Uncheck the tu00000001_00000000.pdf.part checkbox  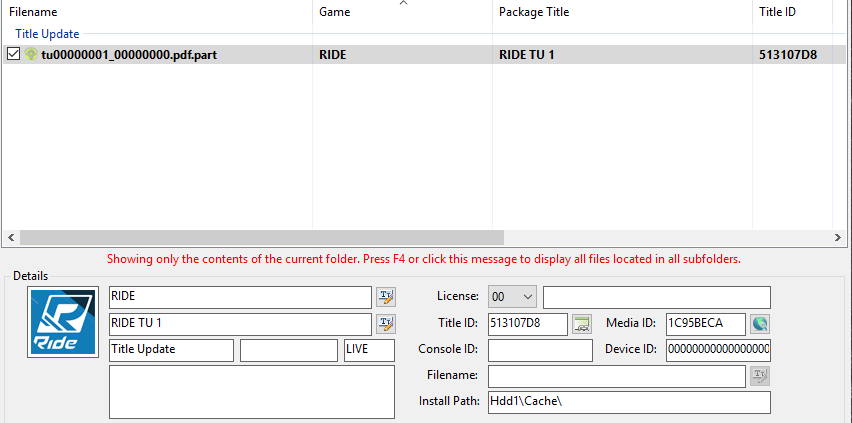point(13,54)
